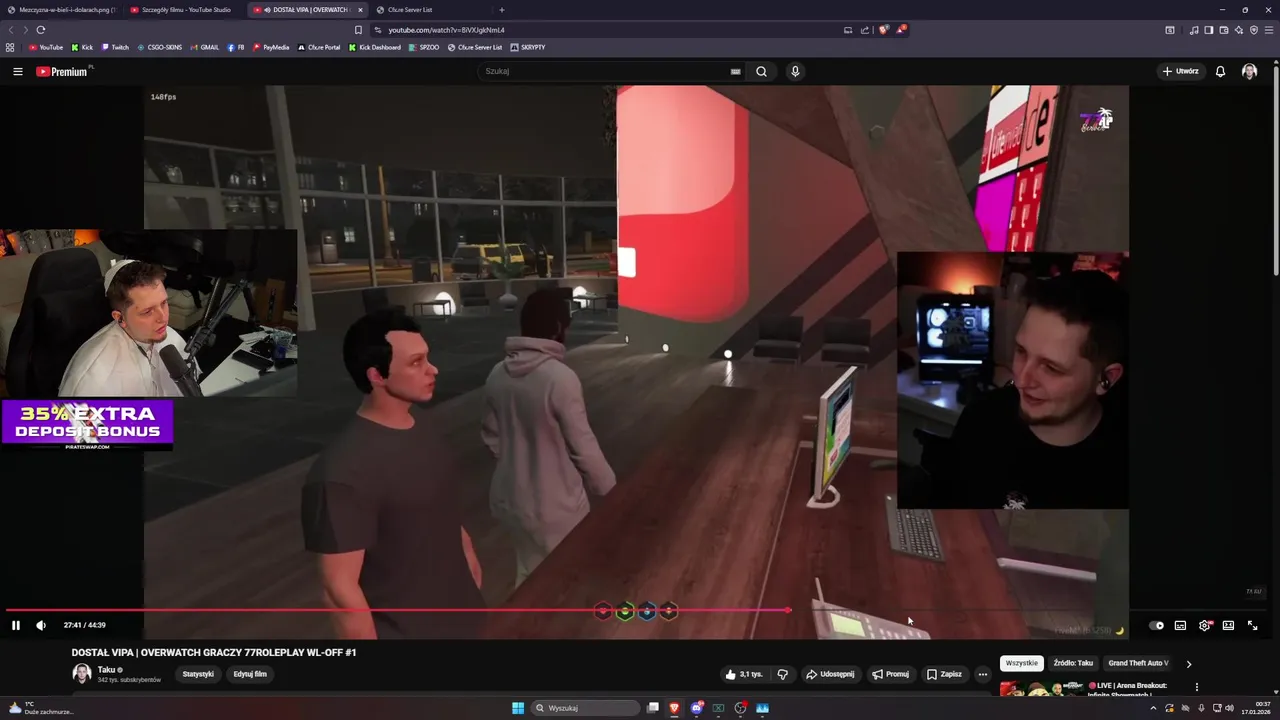Open more actions three-dot menu
The image size is (1280, 720).
pyautogui.click(x=982, y=674)
